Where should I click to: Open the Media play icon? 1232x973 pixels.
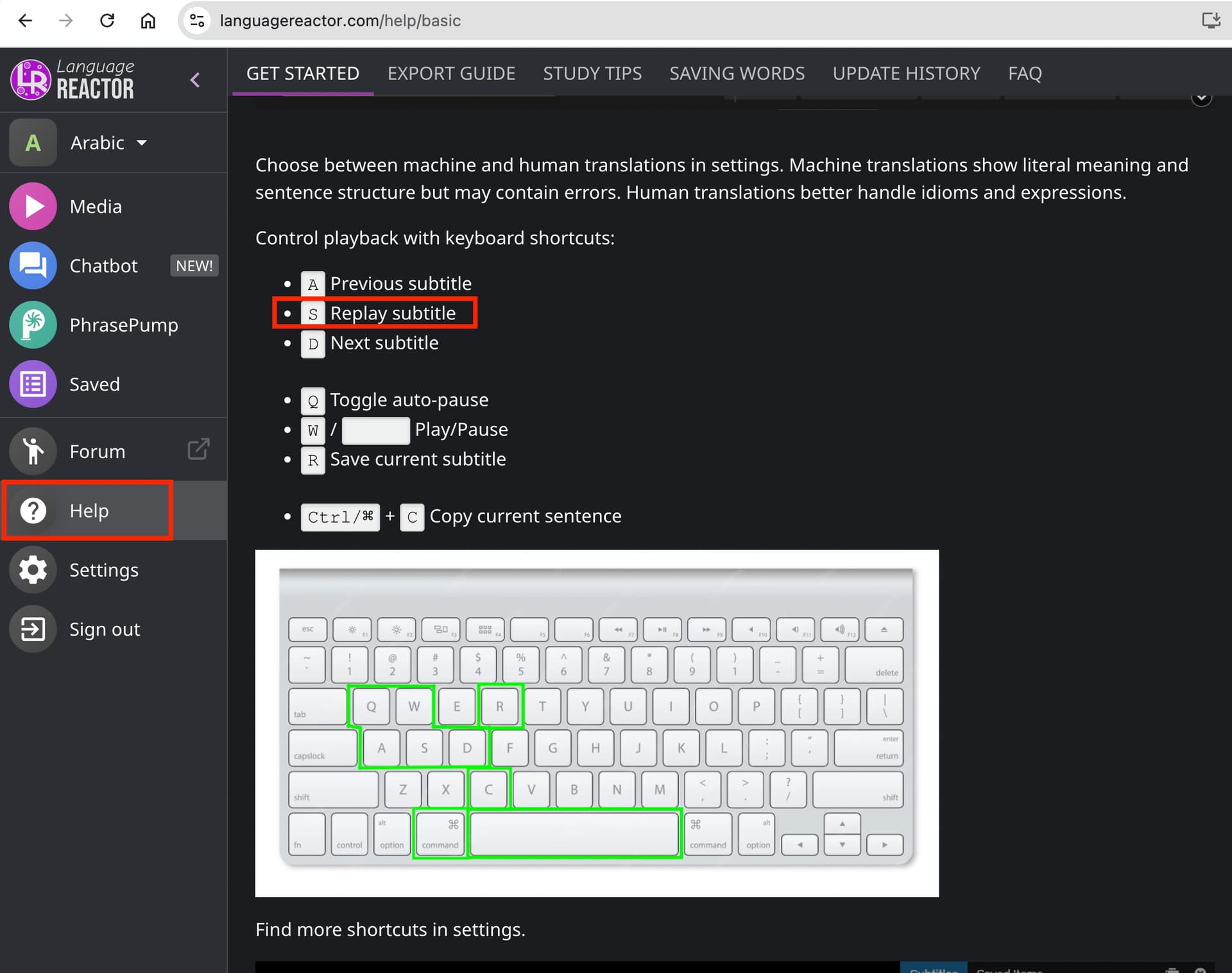click(33, 207)
